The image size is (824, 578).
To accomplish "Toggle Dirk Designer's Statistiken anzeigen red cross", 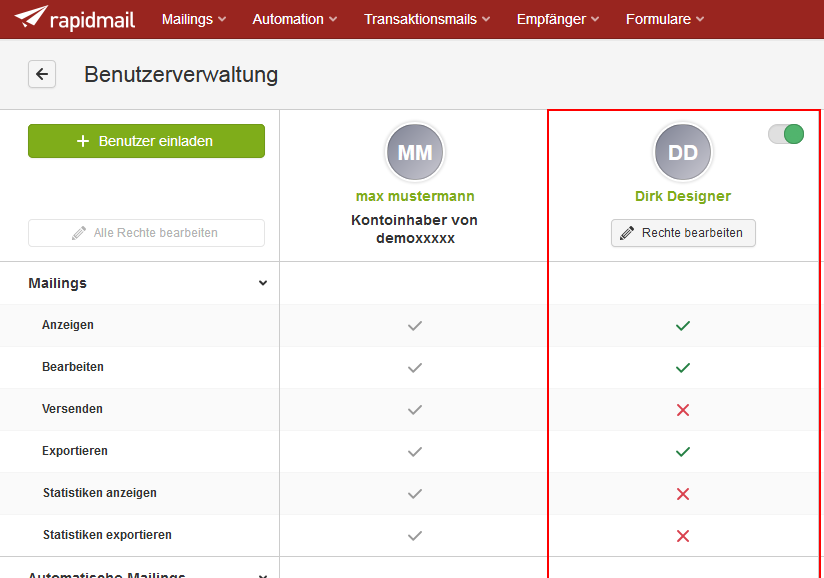I will (x=683, y=494).
